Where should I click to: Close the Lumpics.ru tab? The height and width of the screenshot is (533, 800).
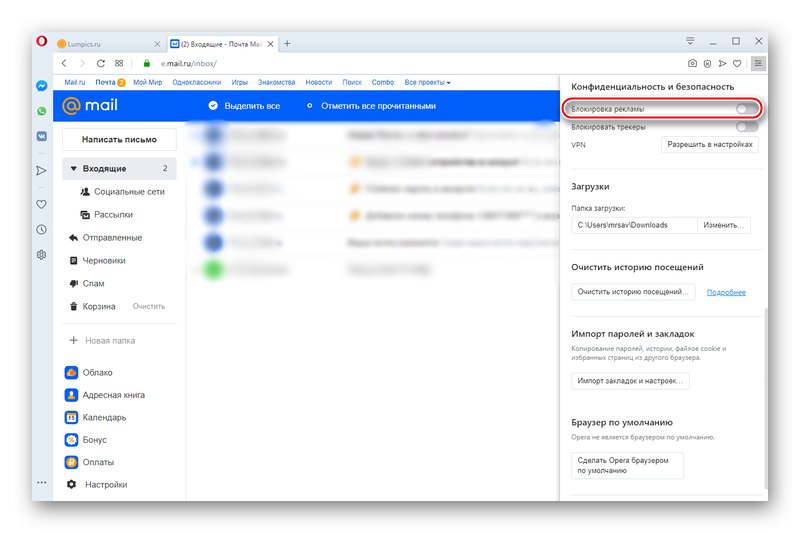tap(157, 44)
